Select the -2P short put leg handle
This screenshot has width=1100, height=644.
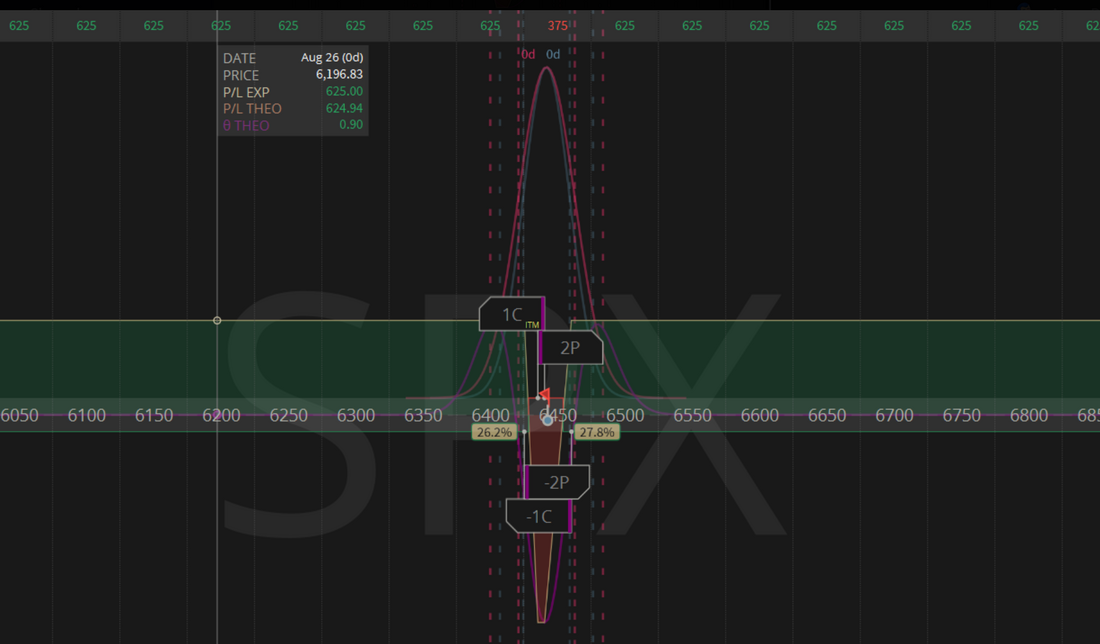(557, 482)
